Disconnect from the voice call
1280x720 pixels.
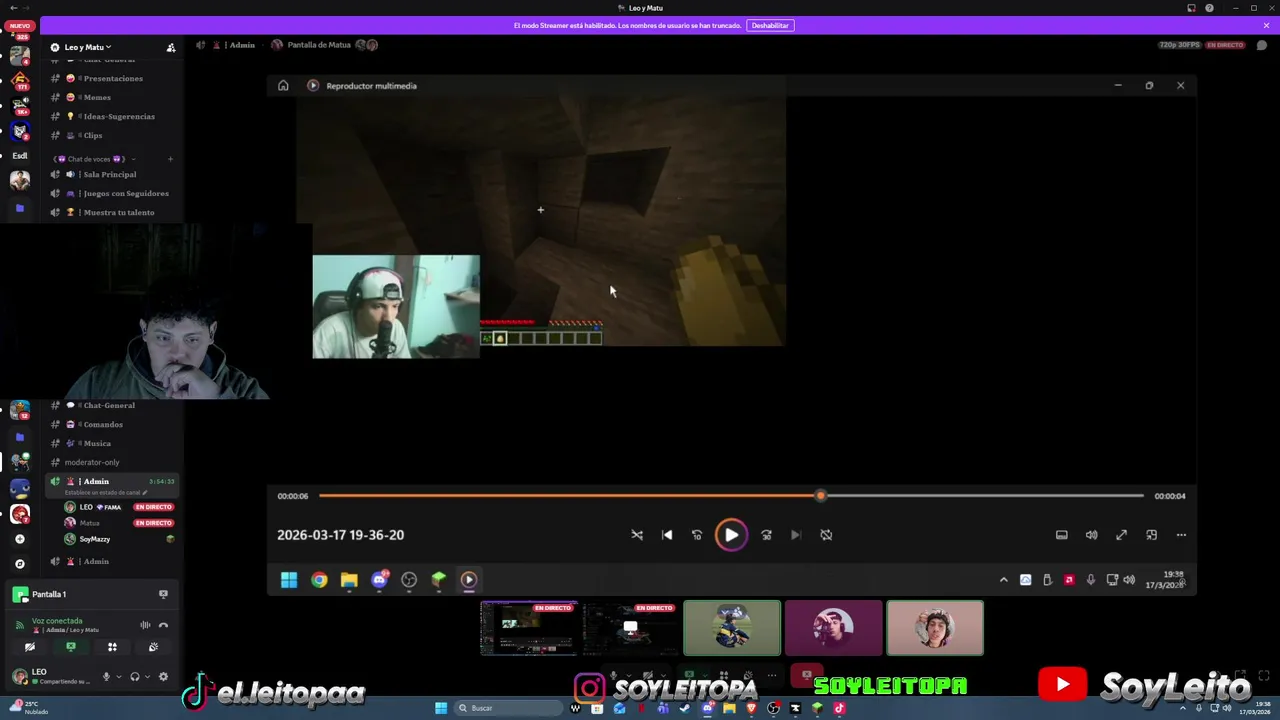(164, 625)
